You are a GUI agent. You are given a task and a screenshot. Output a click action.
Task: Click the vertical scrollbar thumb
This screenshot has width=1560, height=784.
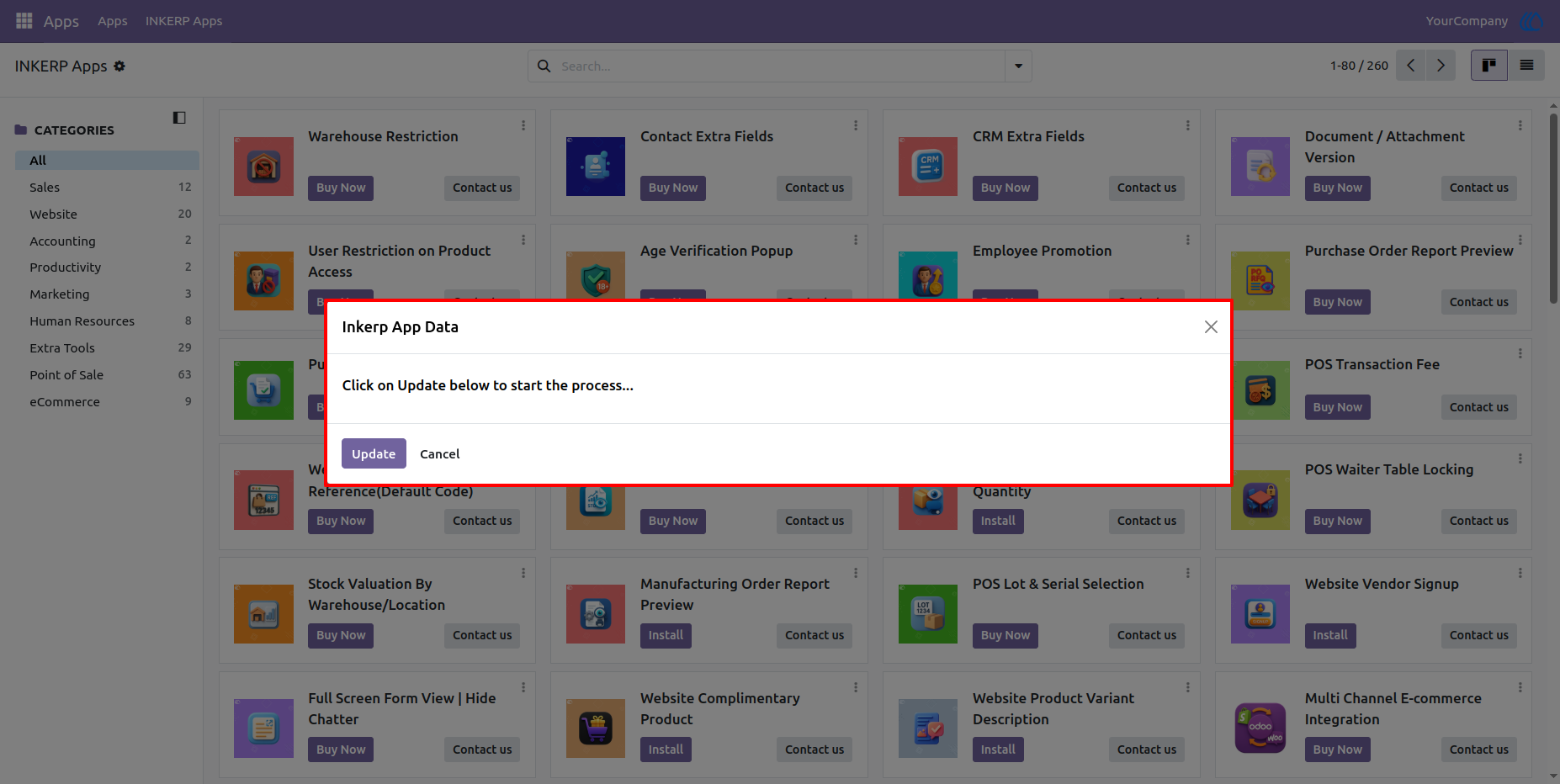1553,207
